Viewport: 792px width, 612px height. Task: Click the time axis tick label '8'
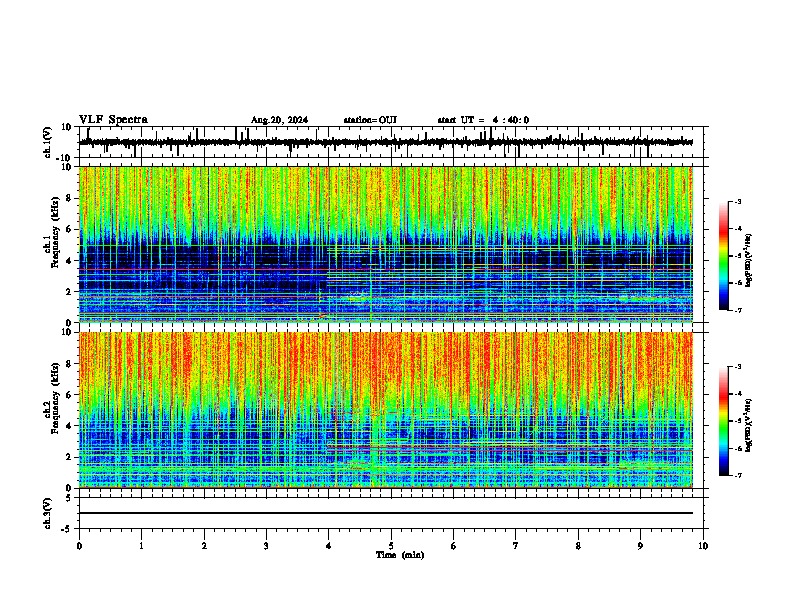[578, 546]
